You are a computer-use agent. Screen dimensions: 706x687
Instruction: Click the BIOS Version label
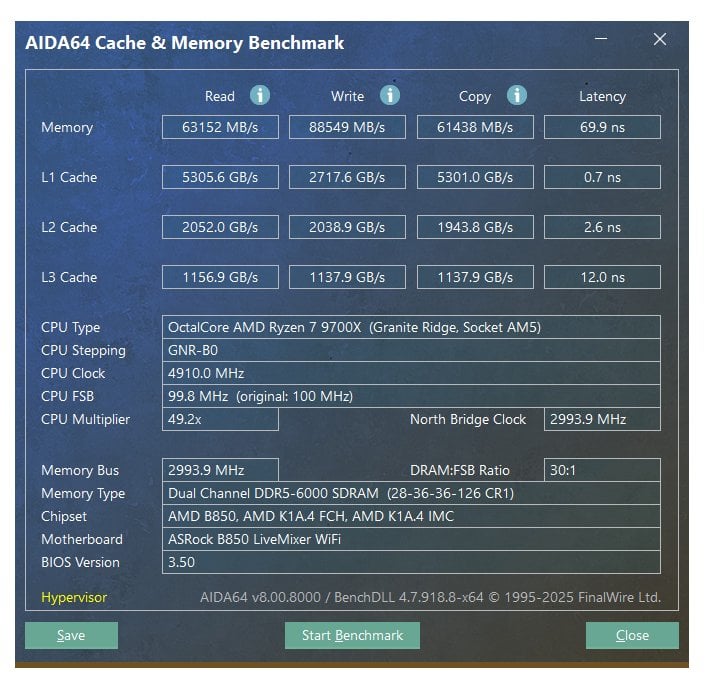click(x=80, y=562)
